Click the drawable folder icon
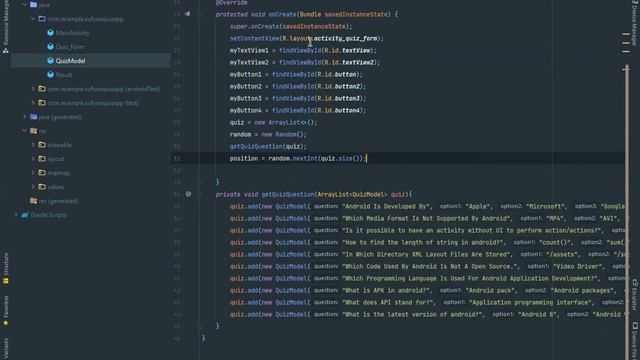The height and width of the screenshot is (360, 640). (x=42, y=144)
